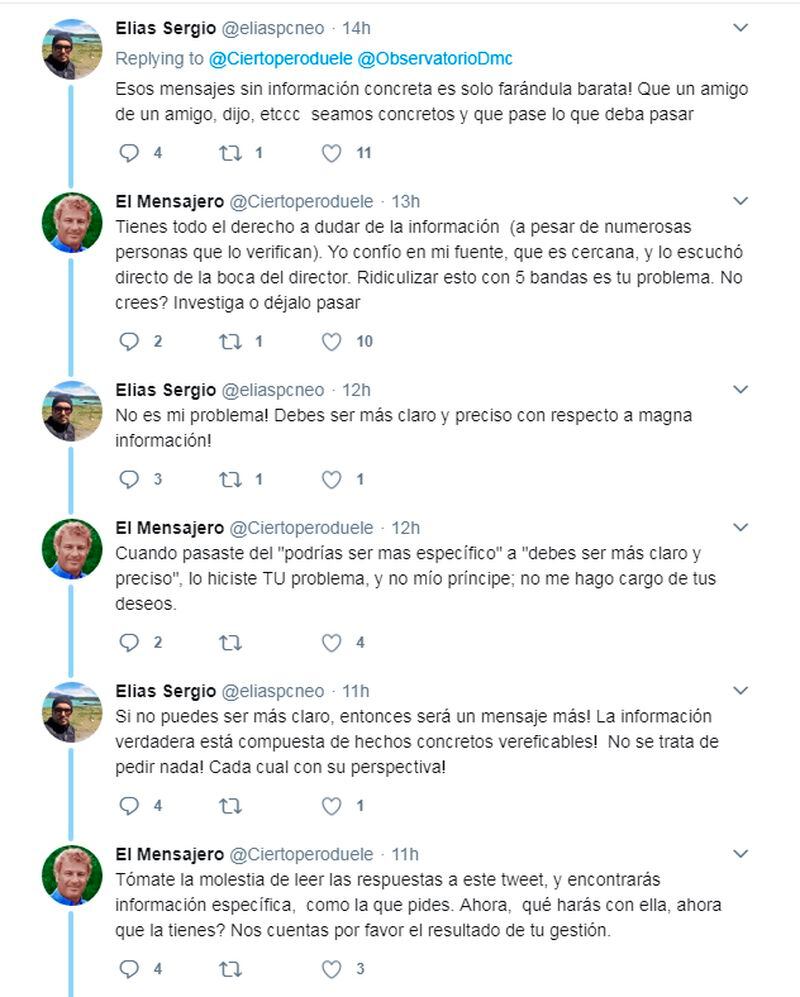Open the 12h timestamp of Elias Sergio's tweet
The height and width of the screenshot is (997, 800).
pyautogui.click(x=356, y=390)
